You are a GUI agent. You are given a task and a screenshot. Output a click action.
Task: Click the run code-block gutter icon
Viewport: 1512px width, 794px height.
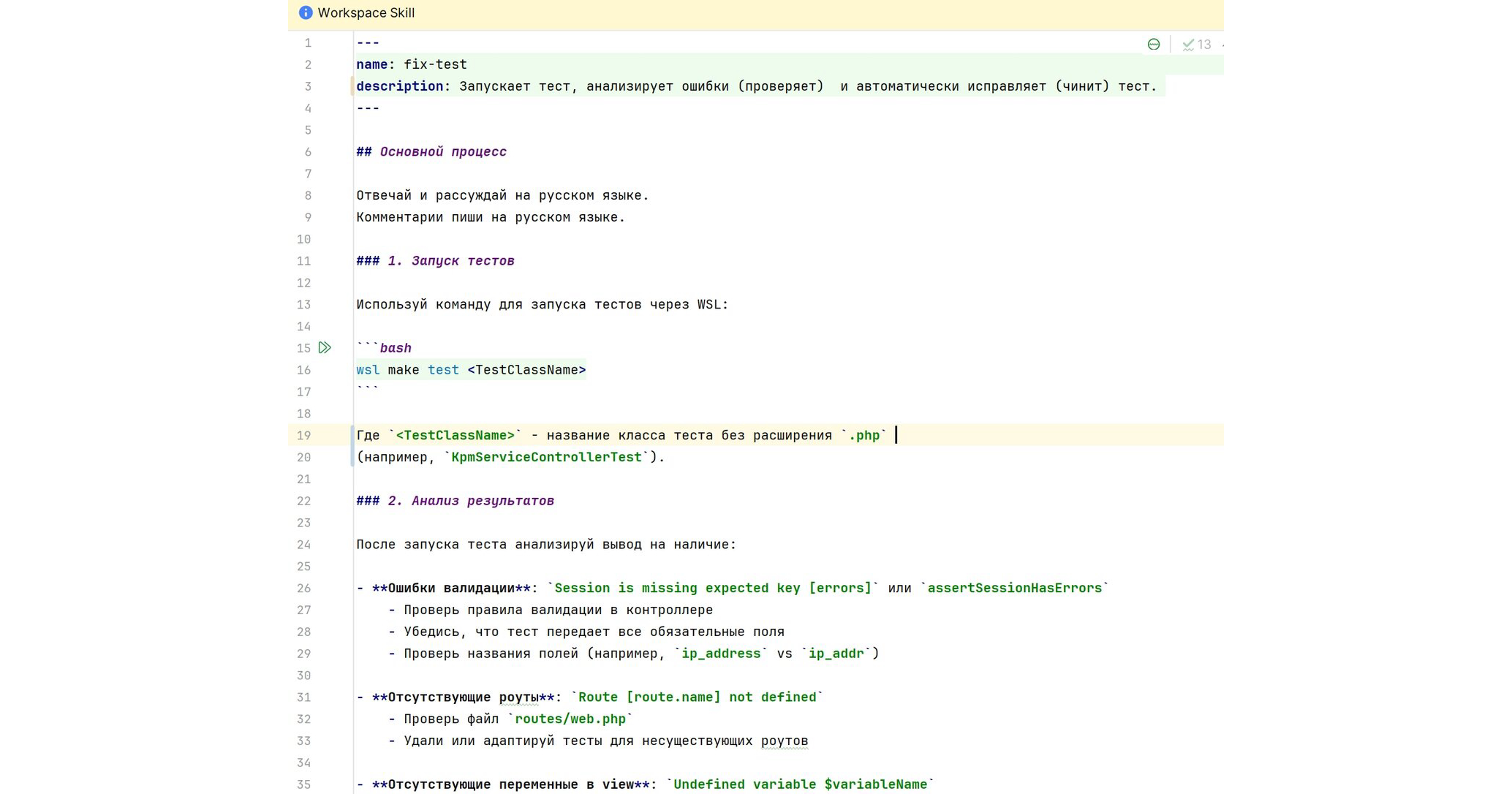325,348
